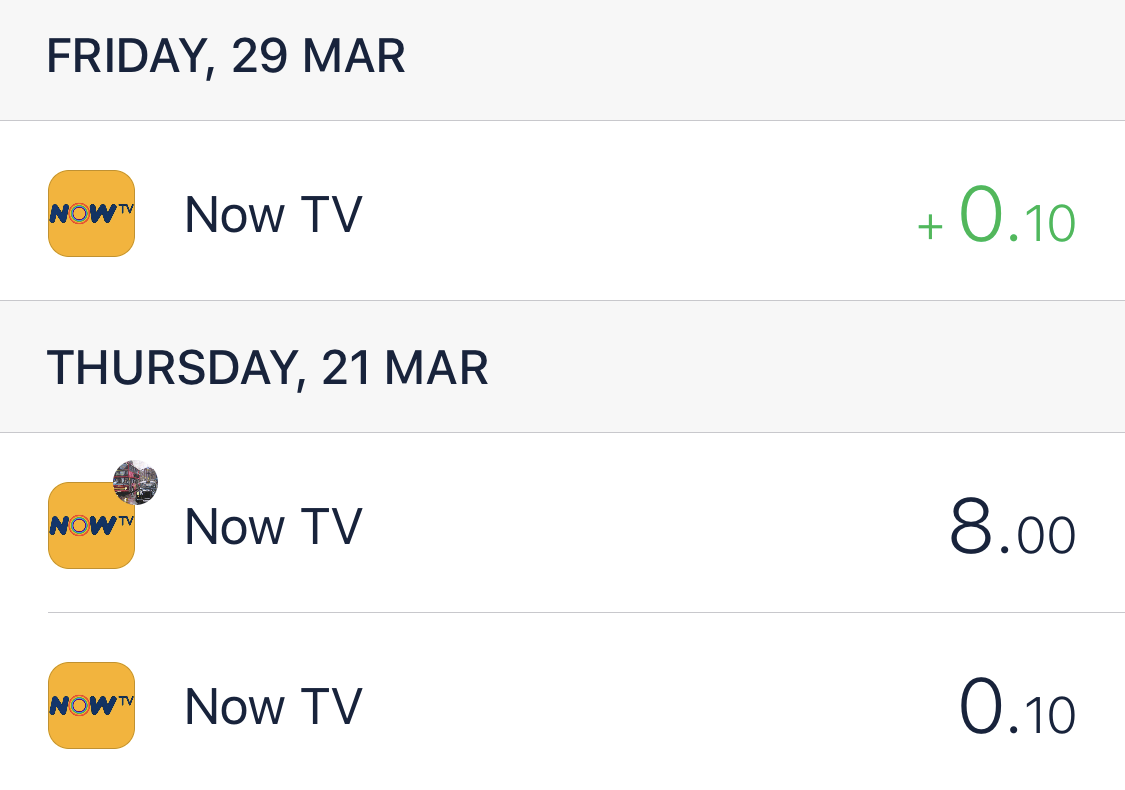Select the Friday, 29 Mar date header

226,57
